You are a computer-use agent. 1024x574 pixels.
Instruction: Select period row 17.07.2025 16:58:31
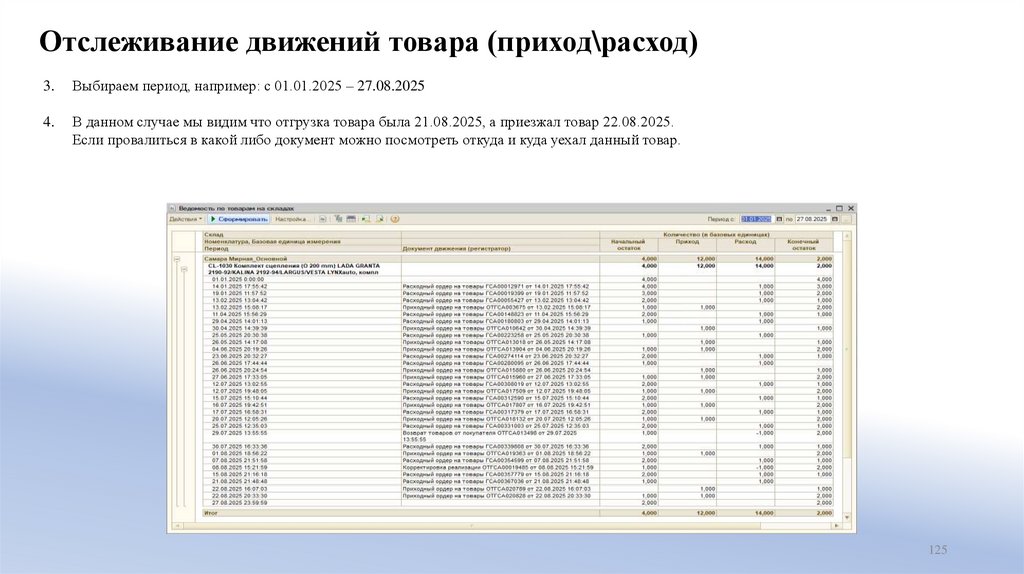pyautogui.click(x=519, y=412)
